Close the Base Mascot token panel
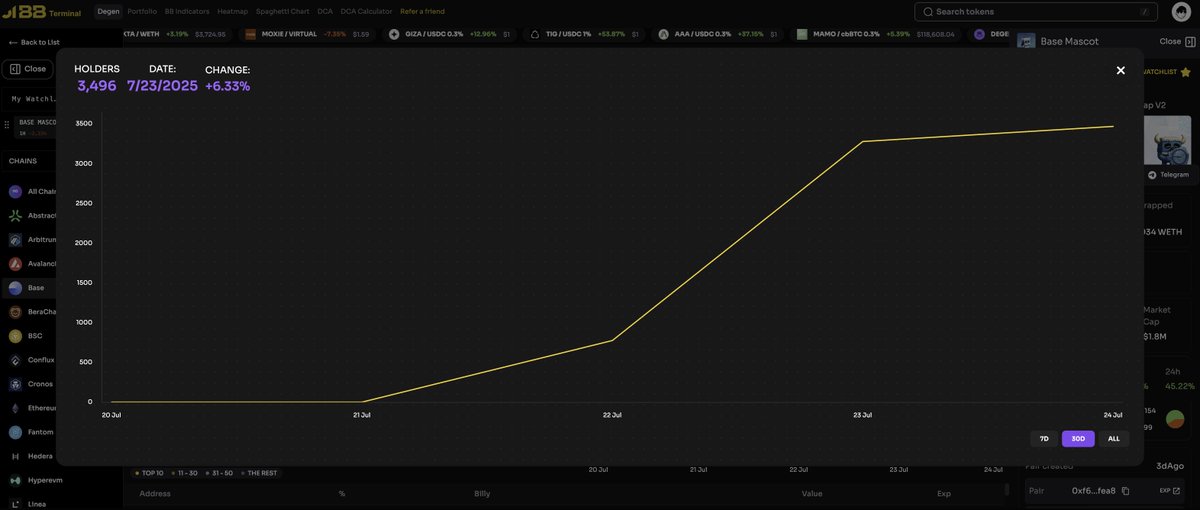This screenshot has width=1200, height=510. [1177, 42]
